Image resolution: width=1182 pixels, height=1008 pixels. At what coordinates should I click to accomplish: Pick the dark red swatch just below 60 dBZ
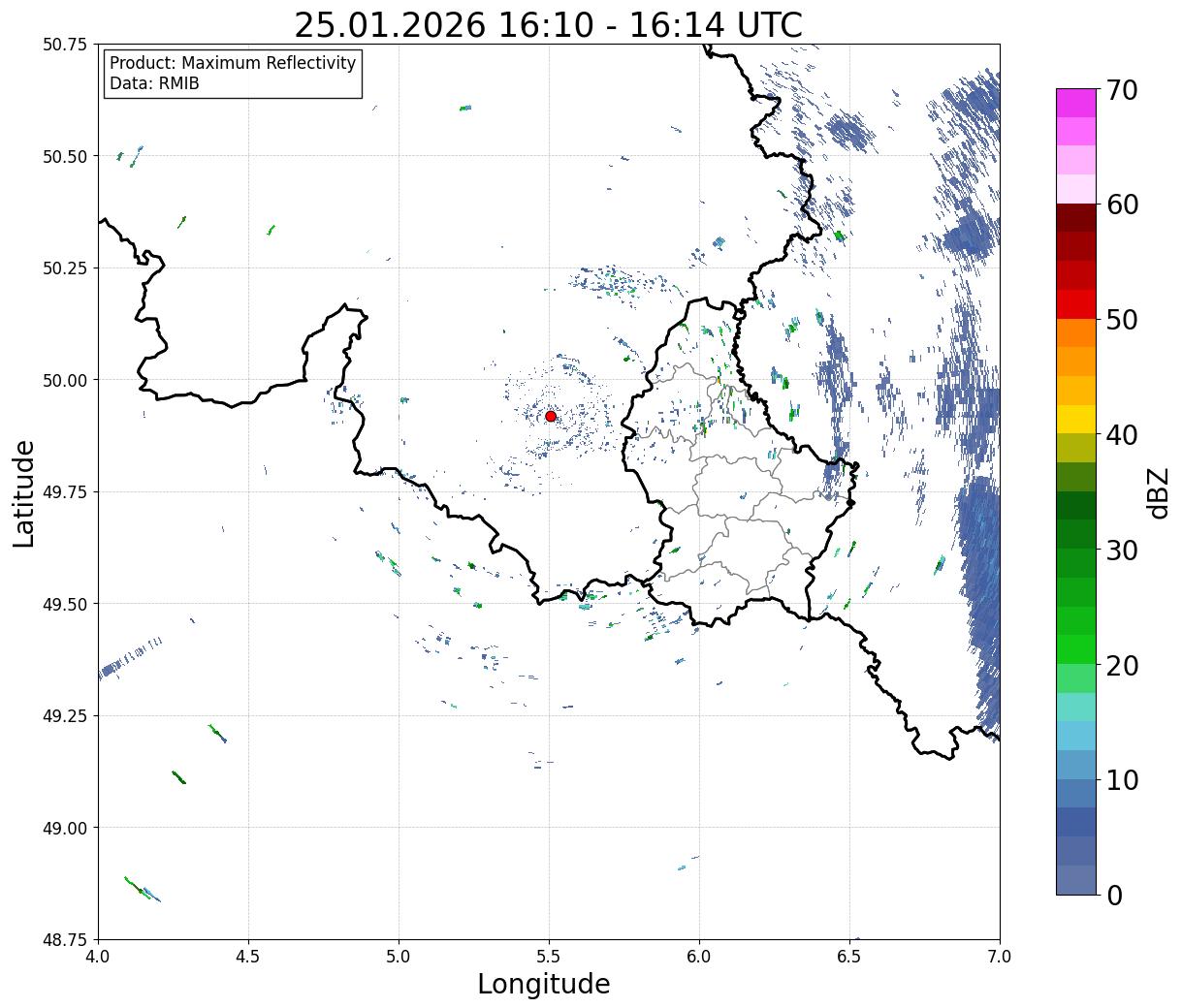[1076, 217]
